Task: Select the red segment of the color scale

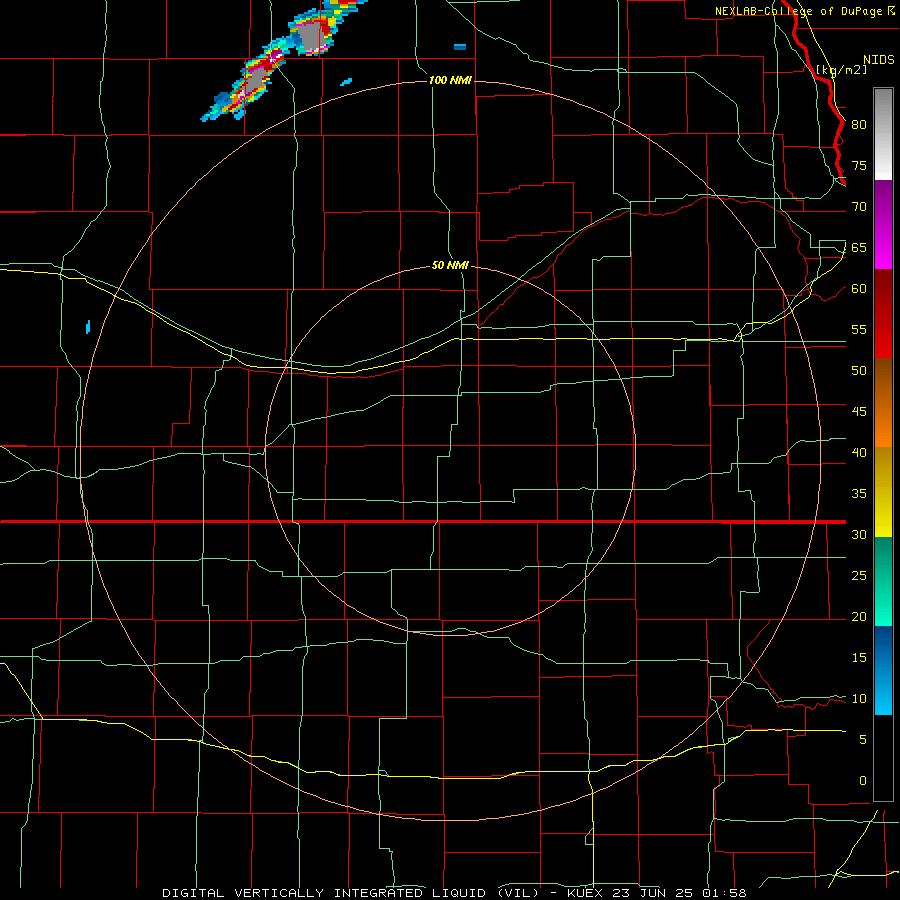Action: click(x=883, y=313)
